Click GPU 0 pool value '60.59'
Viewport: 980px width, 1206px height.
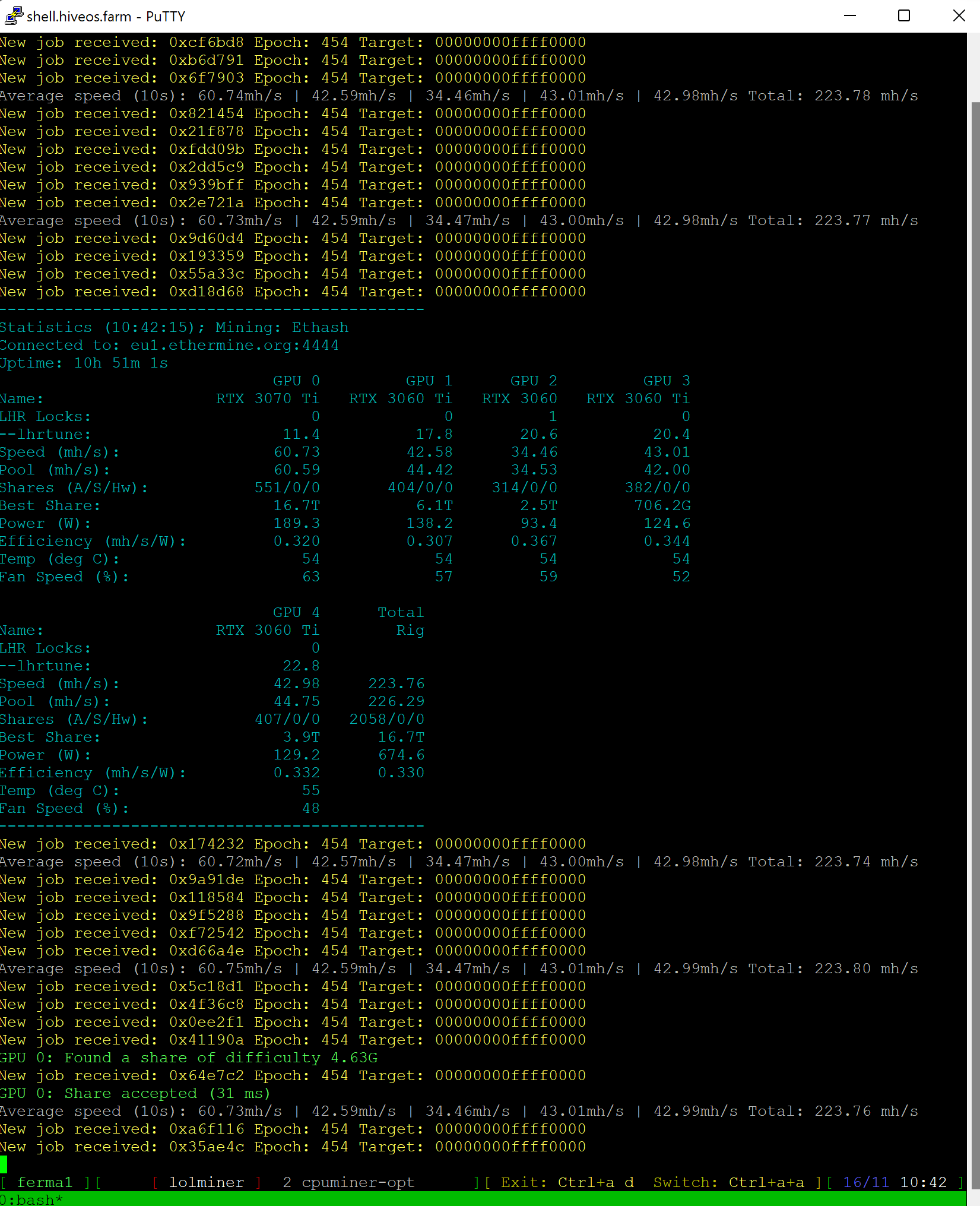point(296,470)
